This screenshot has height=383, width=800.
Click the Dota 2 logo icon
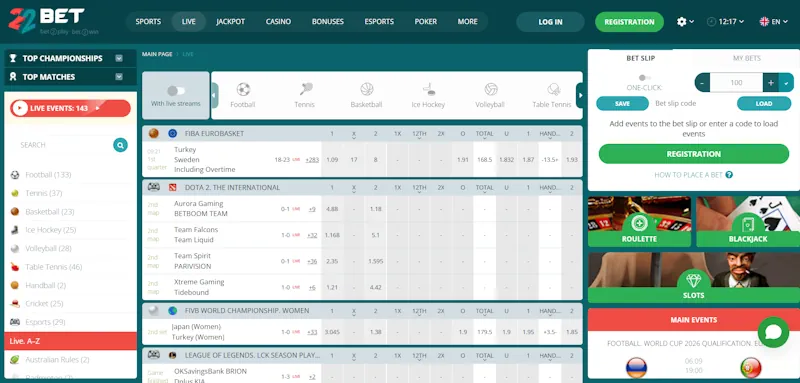[x=172, y=188]
